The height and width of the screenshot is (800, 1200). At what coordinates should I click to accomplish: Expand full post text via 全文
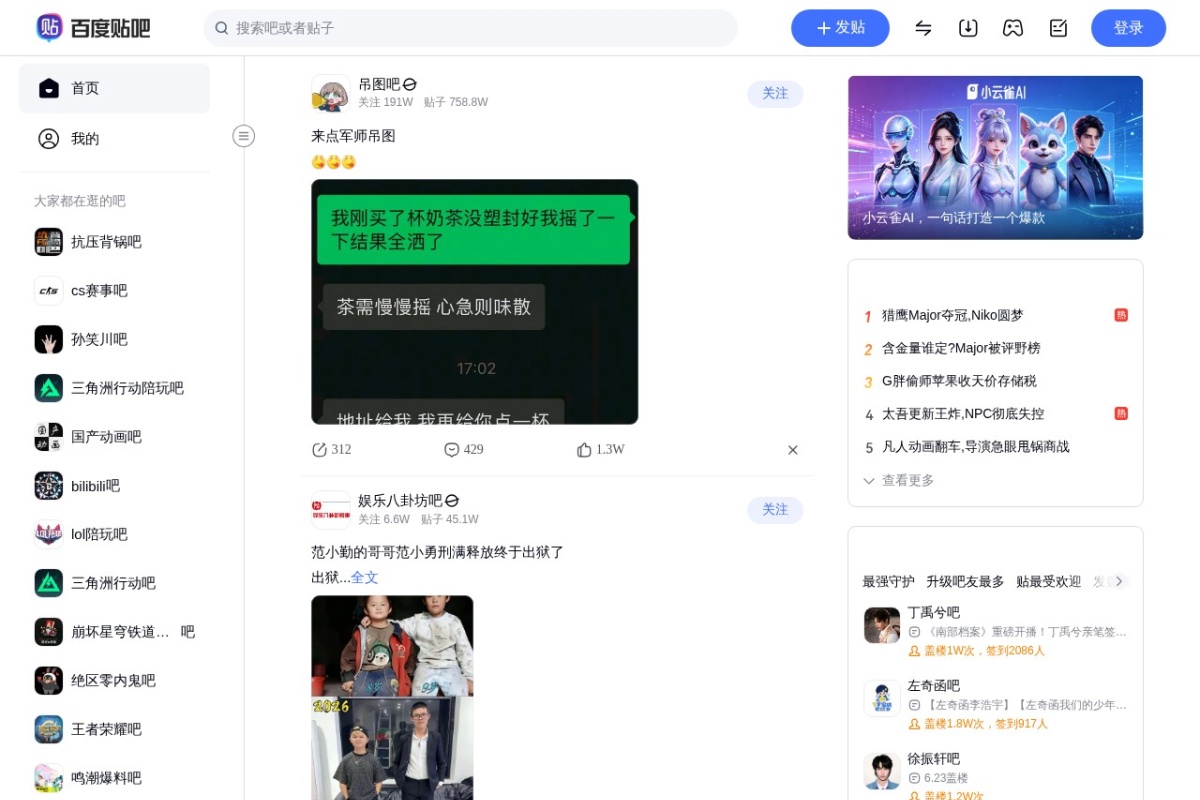(x=365, y=578)
